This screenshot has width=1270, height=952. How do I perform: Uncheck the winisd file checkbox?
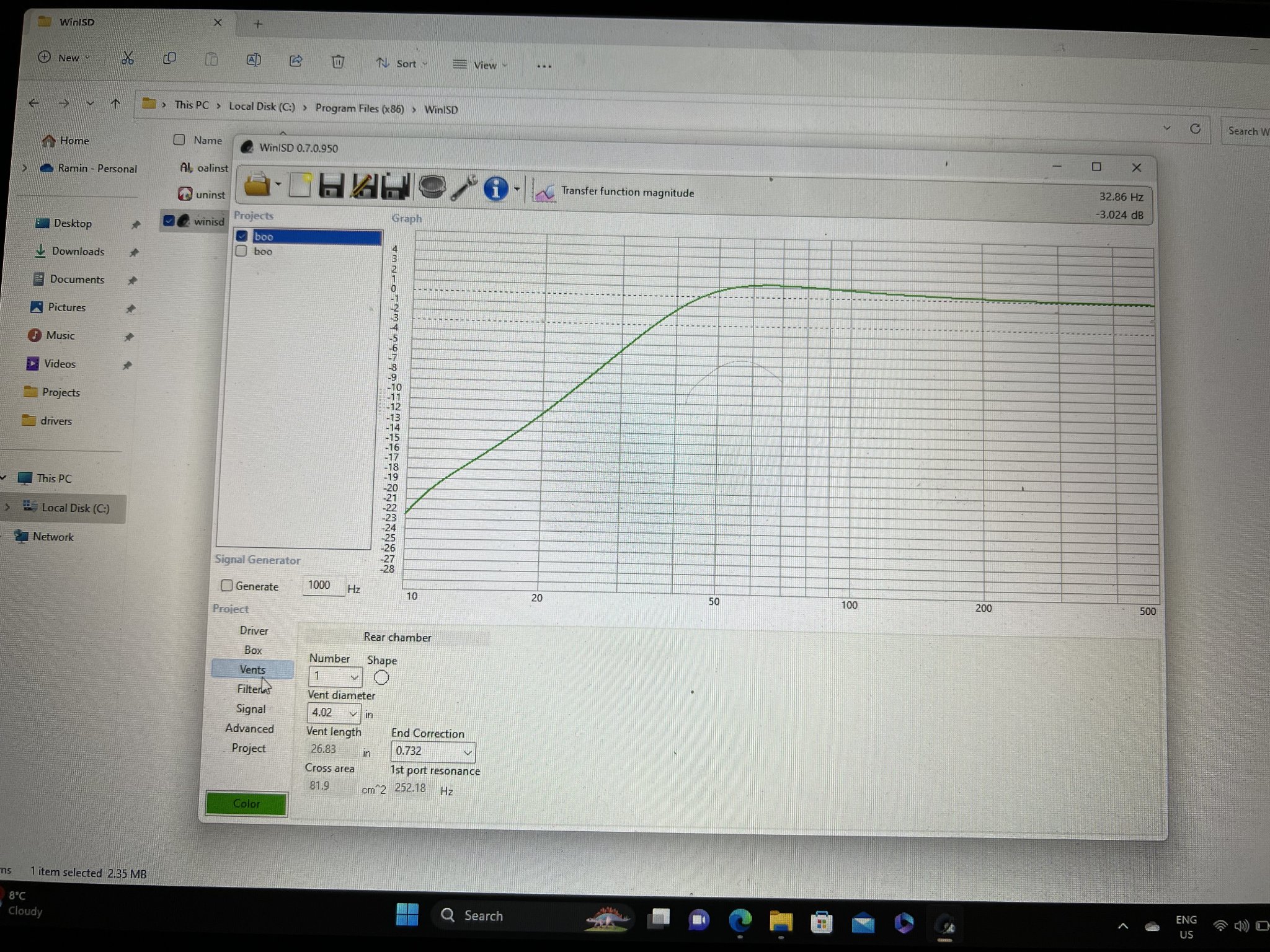[169, 220]
